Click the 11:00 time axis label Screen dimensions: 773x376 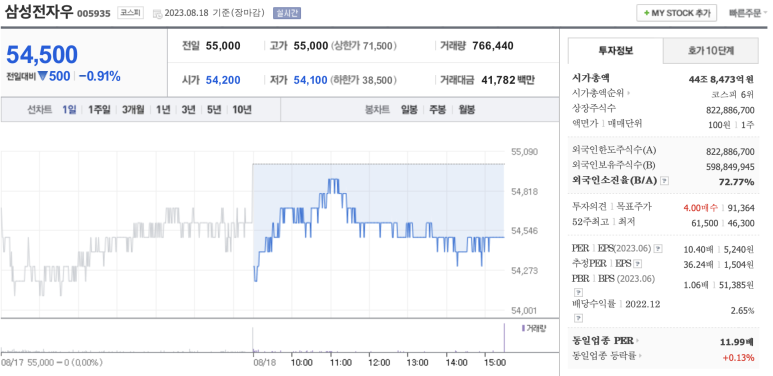tap(341, 363)
